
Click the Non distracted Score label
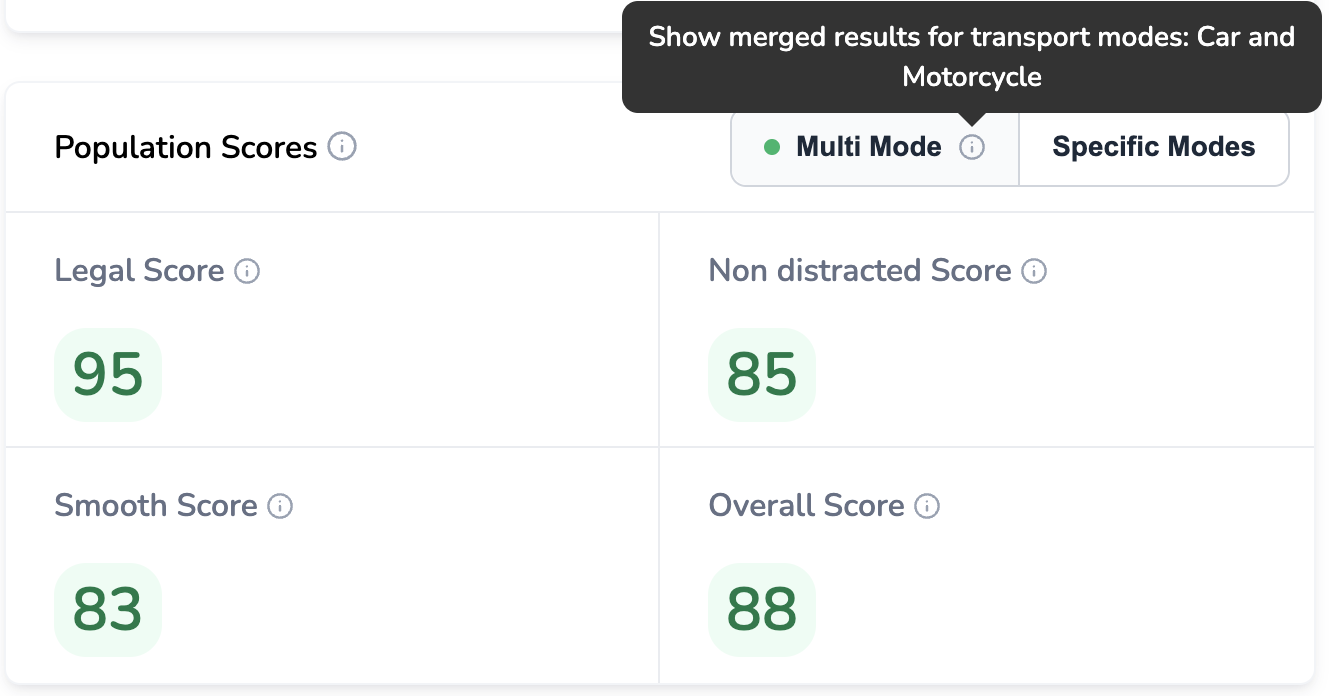(x=859, y=271)
